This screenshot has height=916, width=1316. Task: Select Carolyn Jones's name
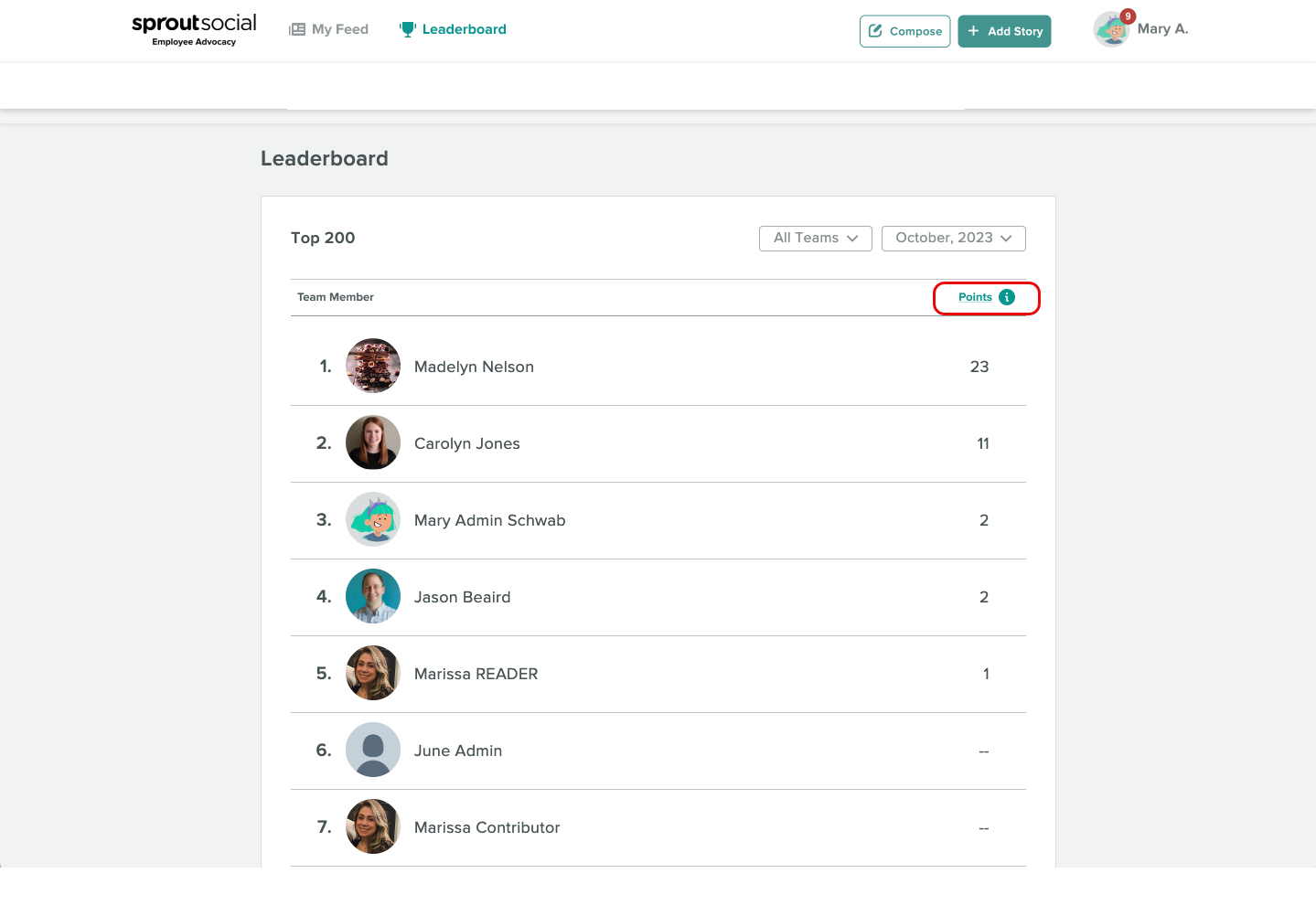[x=467, y=443]
